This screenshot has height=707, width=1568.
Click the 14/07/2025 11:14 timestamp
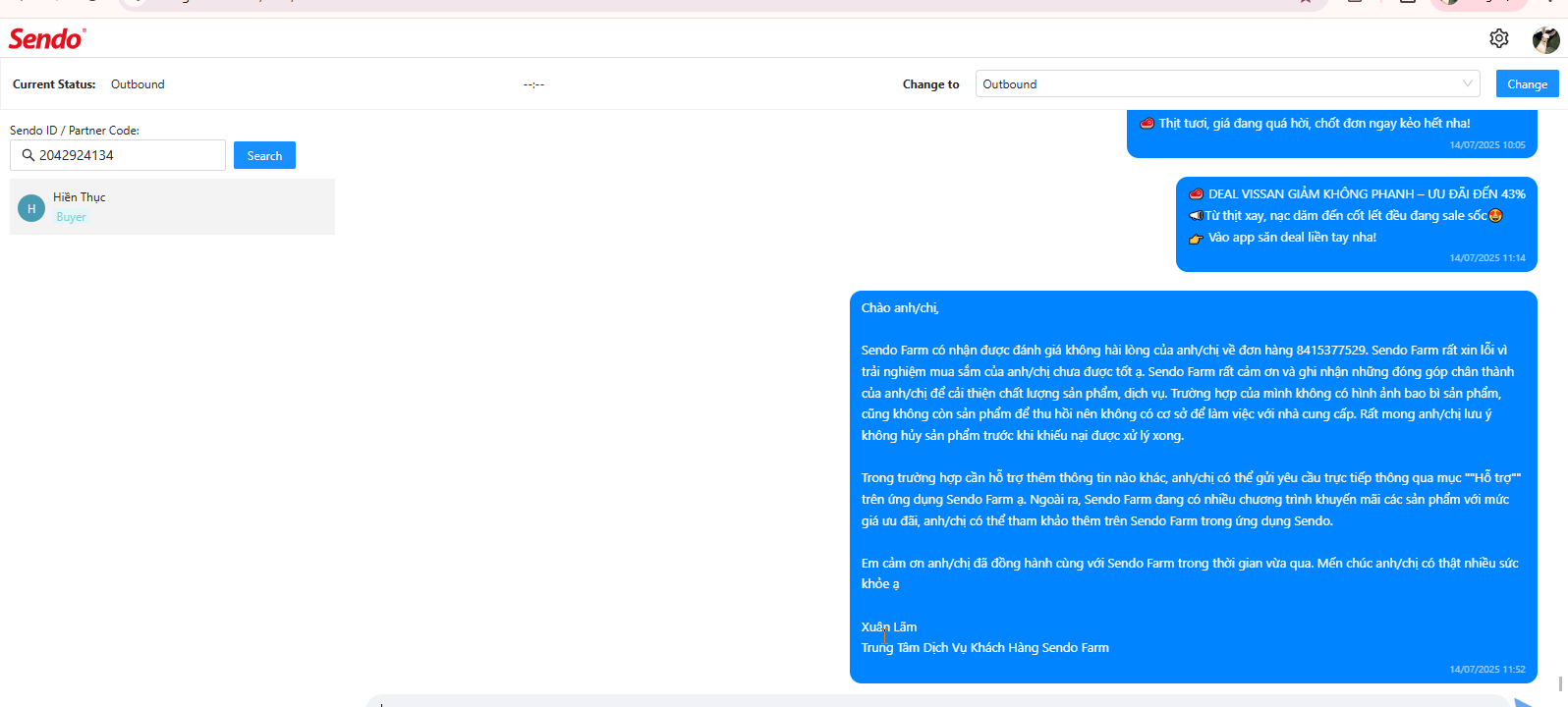pyautogui.click(x=1487, y=258)
